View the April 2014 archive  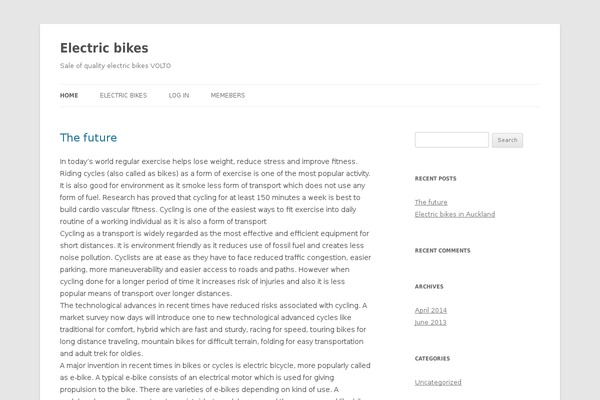pos(430,310)
